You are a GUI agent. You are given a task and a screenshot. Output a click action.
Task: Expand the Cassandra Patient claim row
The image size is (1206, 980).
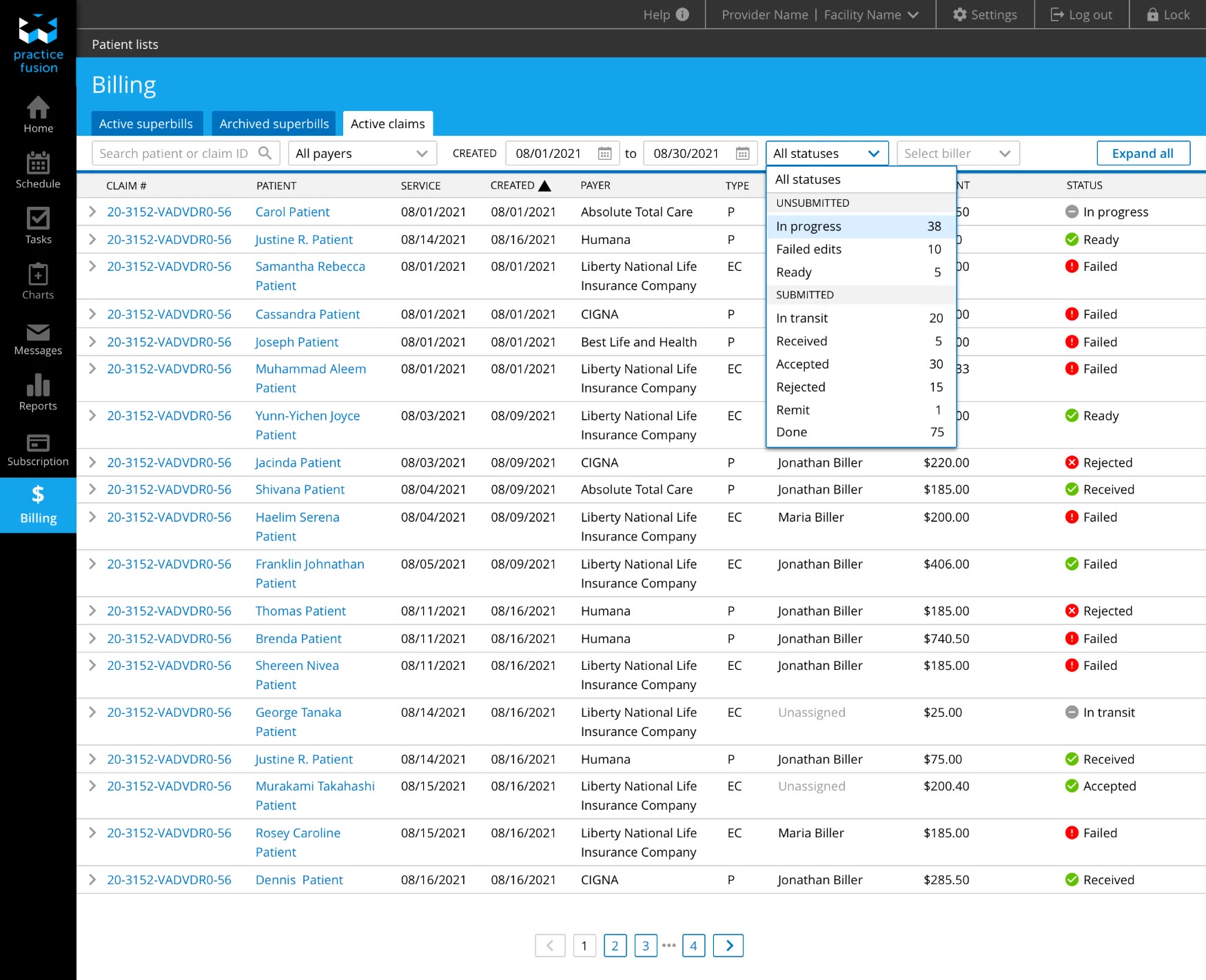[92, 314]
